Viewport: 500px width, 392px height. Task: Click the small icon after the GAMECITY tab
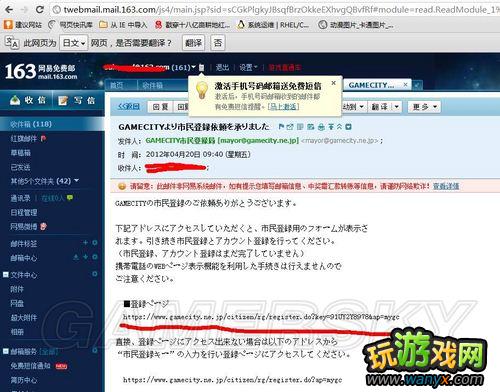coord(418,85)
